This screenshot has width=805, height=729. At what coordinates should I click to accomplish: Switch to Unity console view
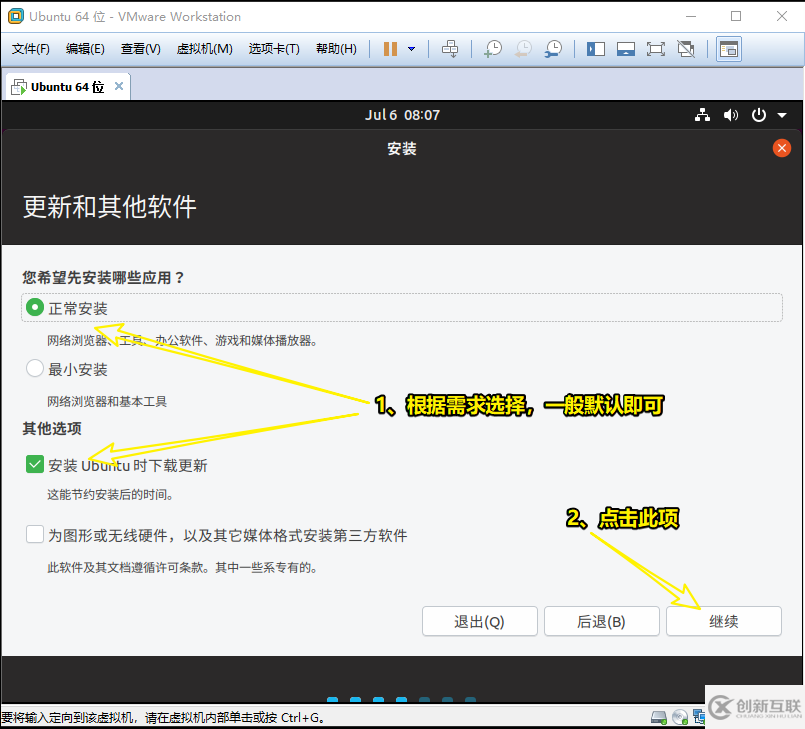pyautogui.click(x=729, y=49)
